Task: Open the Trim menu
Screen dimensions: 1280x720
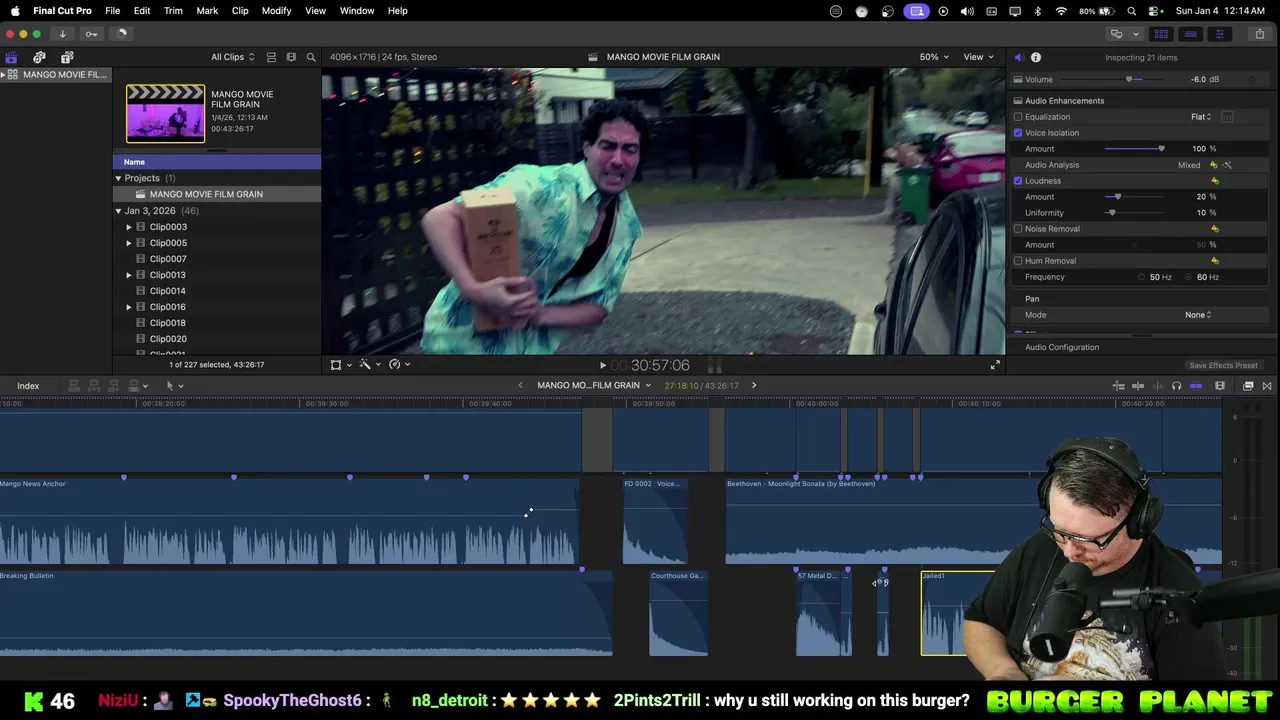Action: [173, 11]
